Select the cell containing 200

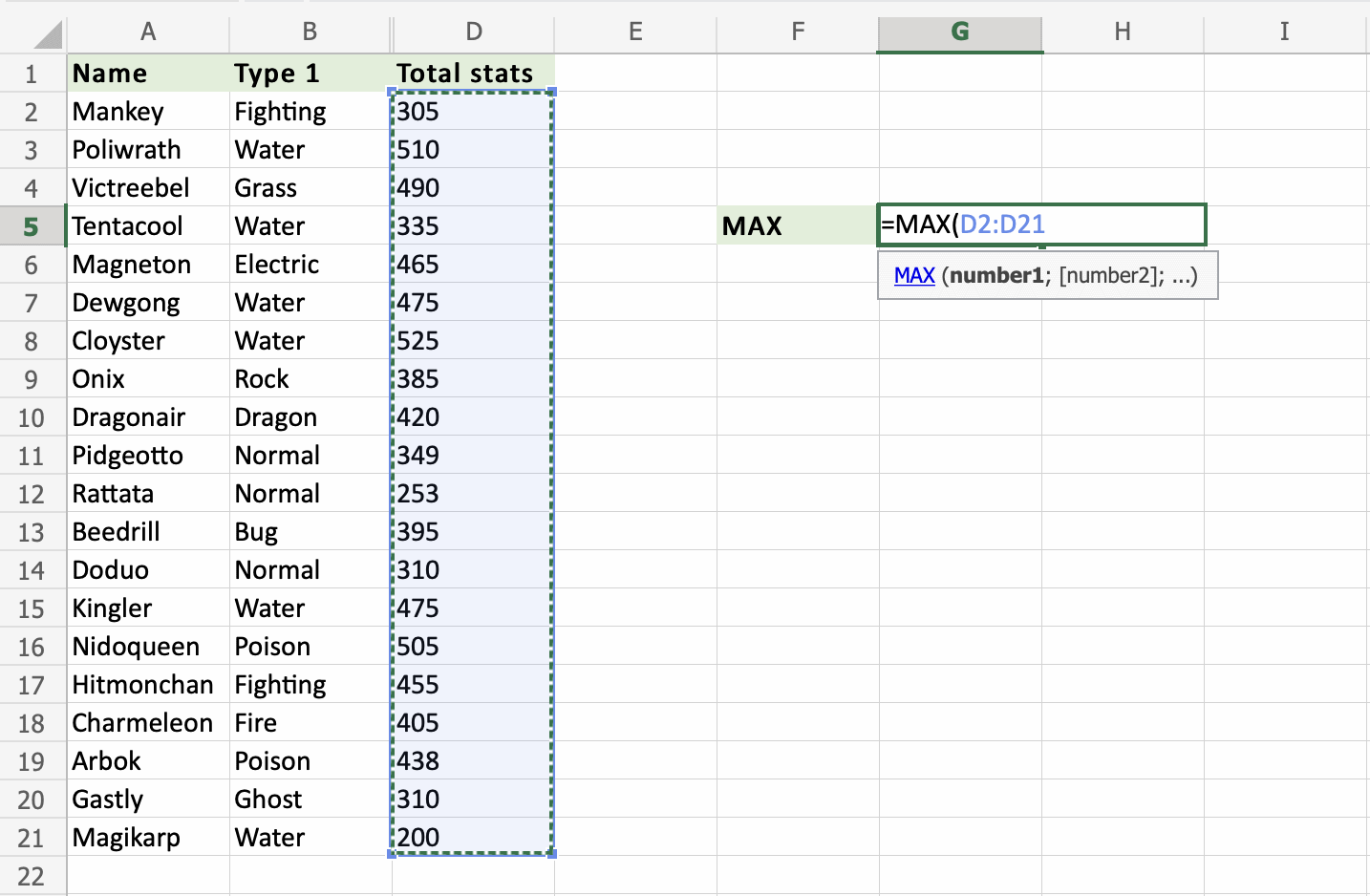(473, 838)
